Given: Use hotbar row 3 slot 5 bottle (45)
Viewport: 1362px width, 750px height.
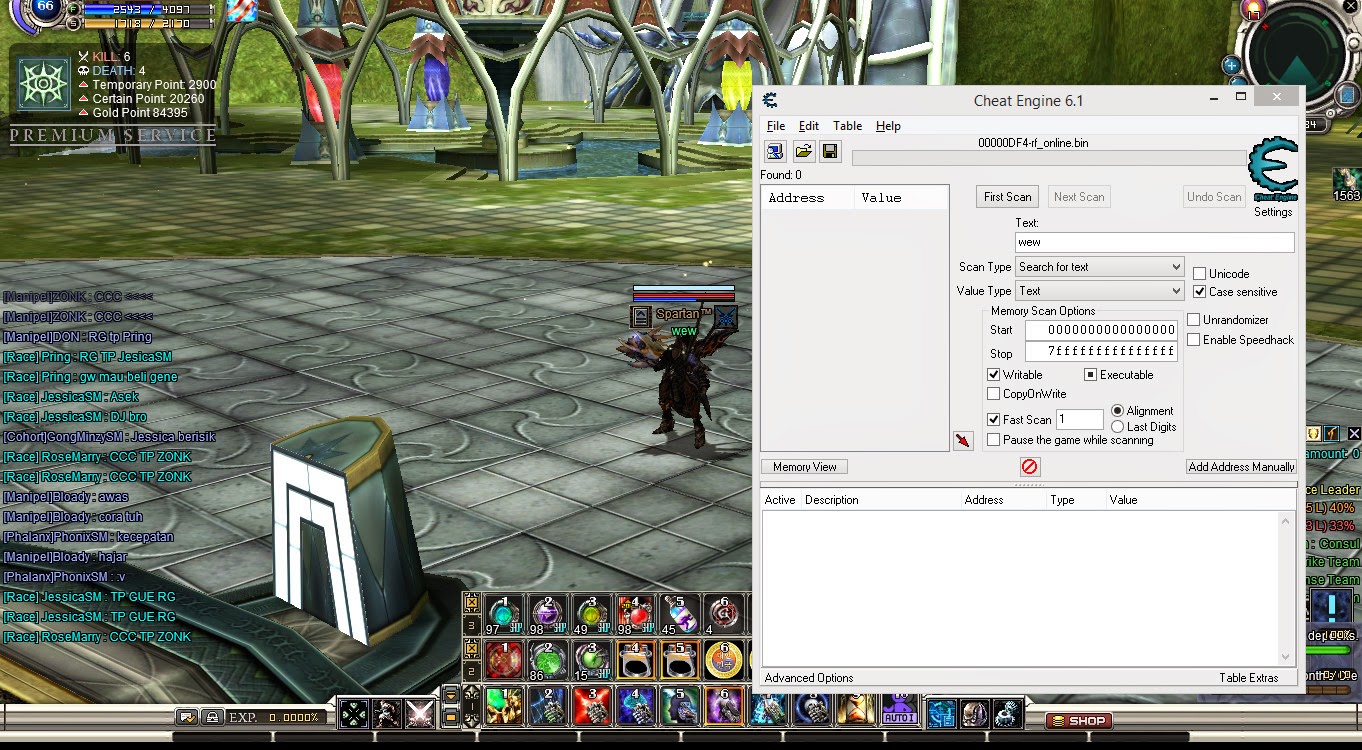Looking at the screenshot, I should coord(679,614).
